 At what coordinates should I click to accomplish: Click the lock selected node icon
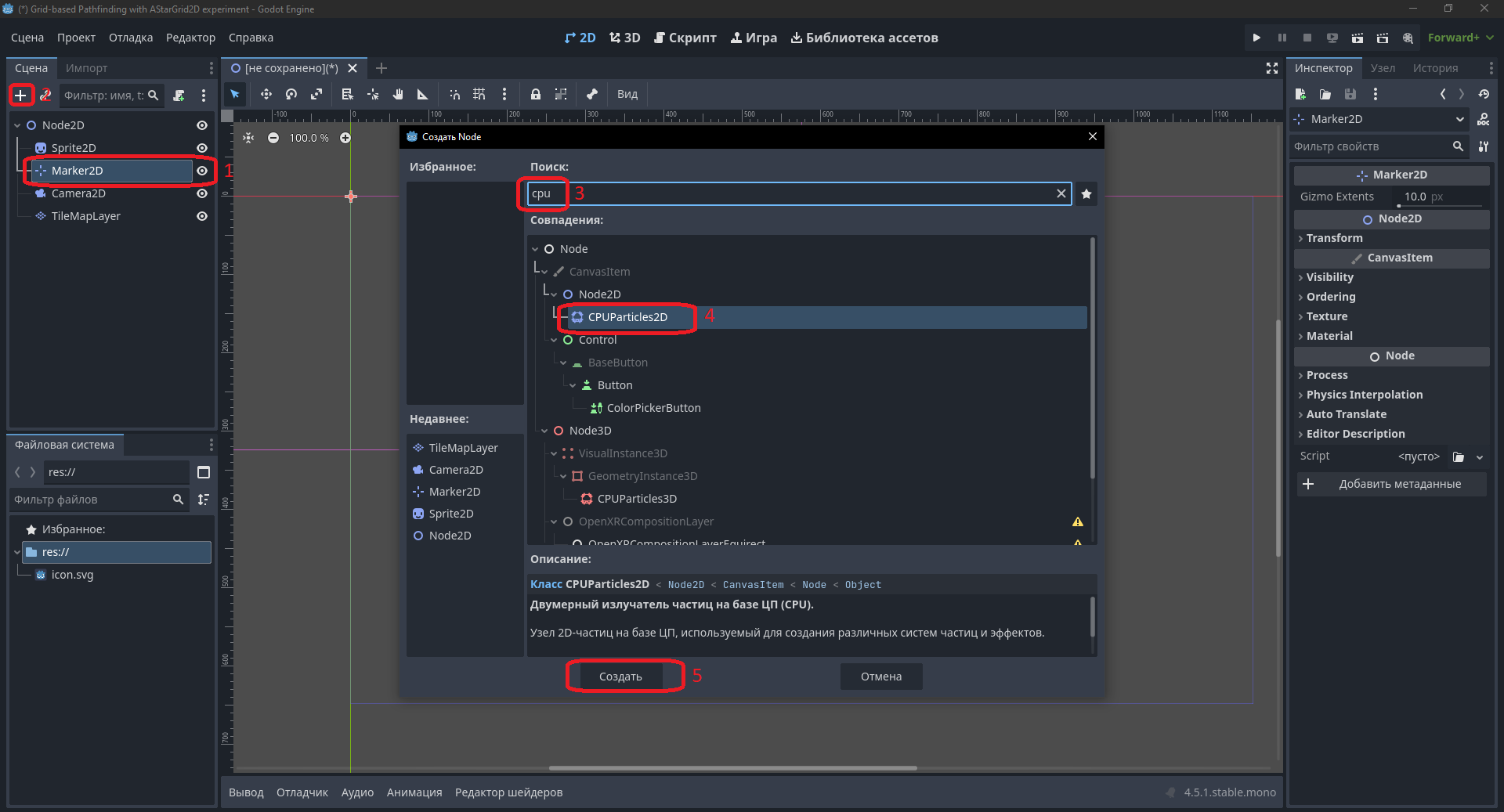[536, 94]
